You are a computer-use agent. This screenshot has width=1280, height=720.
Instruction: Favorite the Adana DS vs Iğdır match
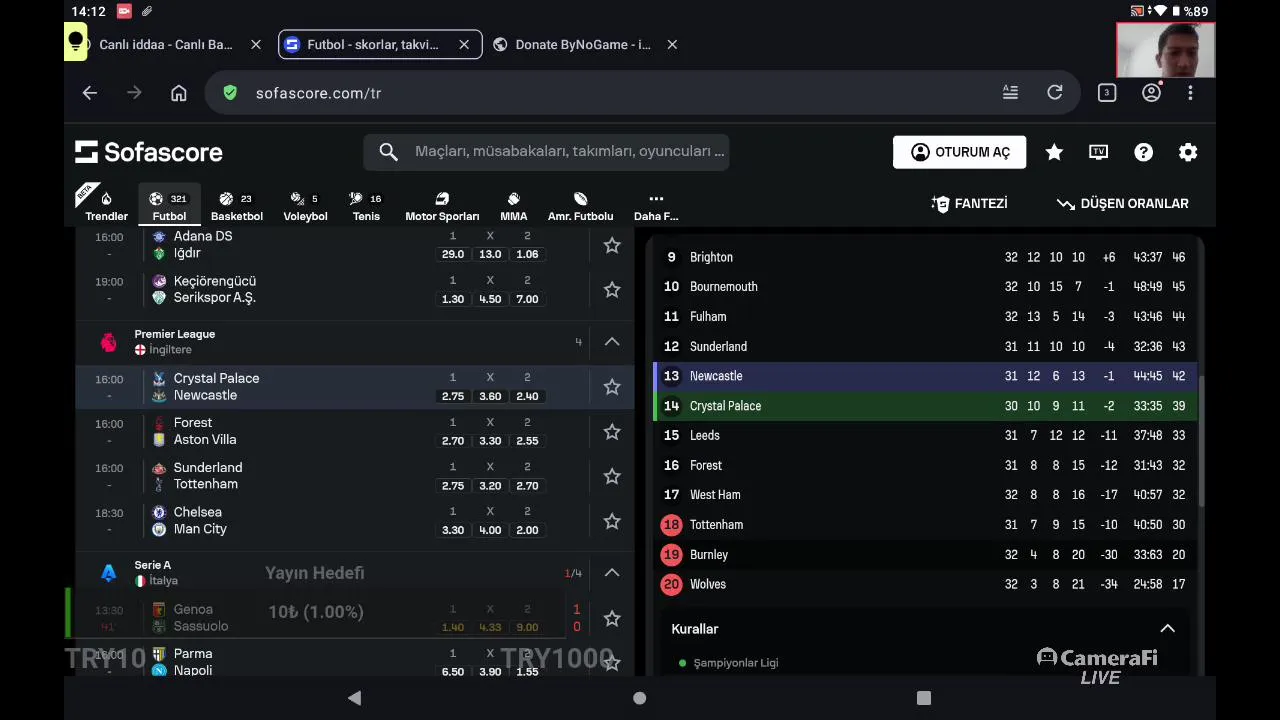(x=612, y=245)
